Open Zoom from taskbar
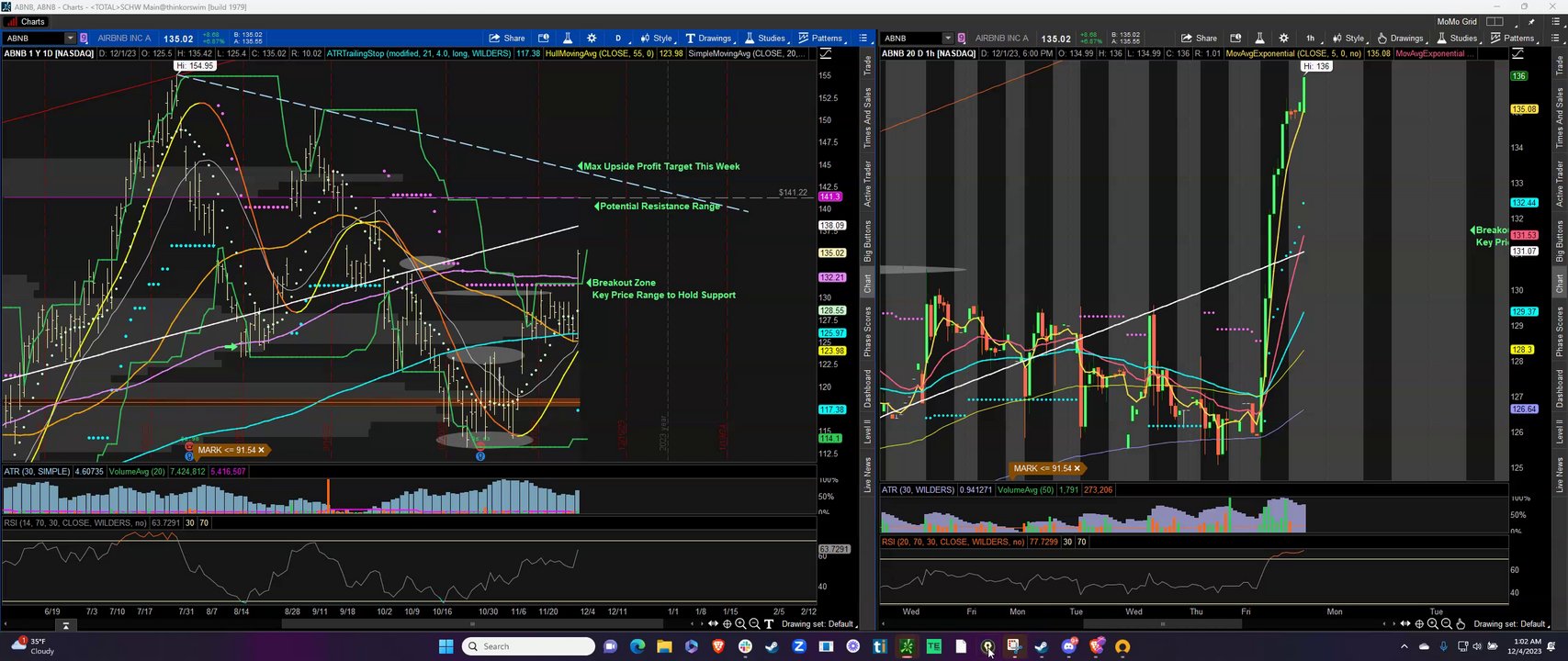The image size is (1568, 661). tap(799, 646)
